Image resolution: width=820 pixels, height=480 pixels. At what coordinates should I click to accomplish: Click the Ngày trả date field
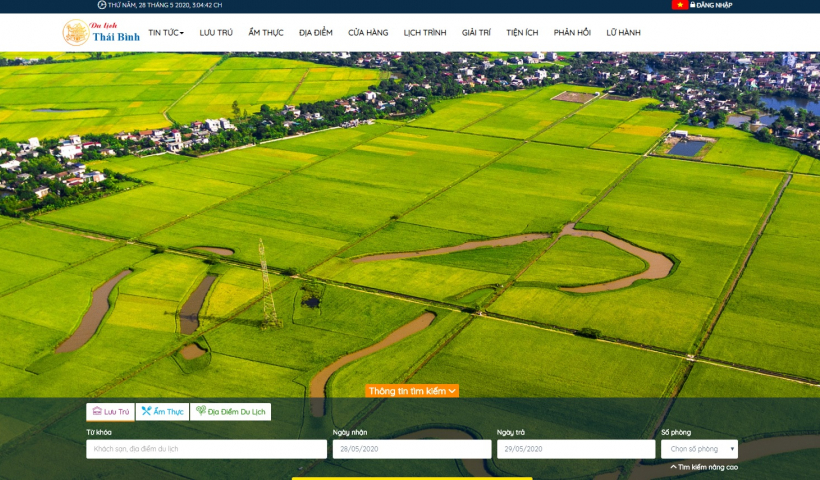pos(575,449)
